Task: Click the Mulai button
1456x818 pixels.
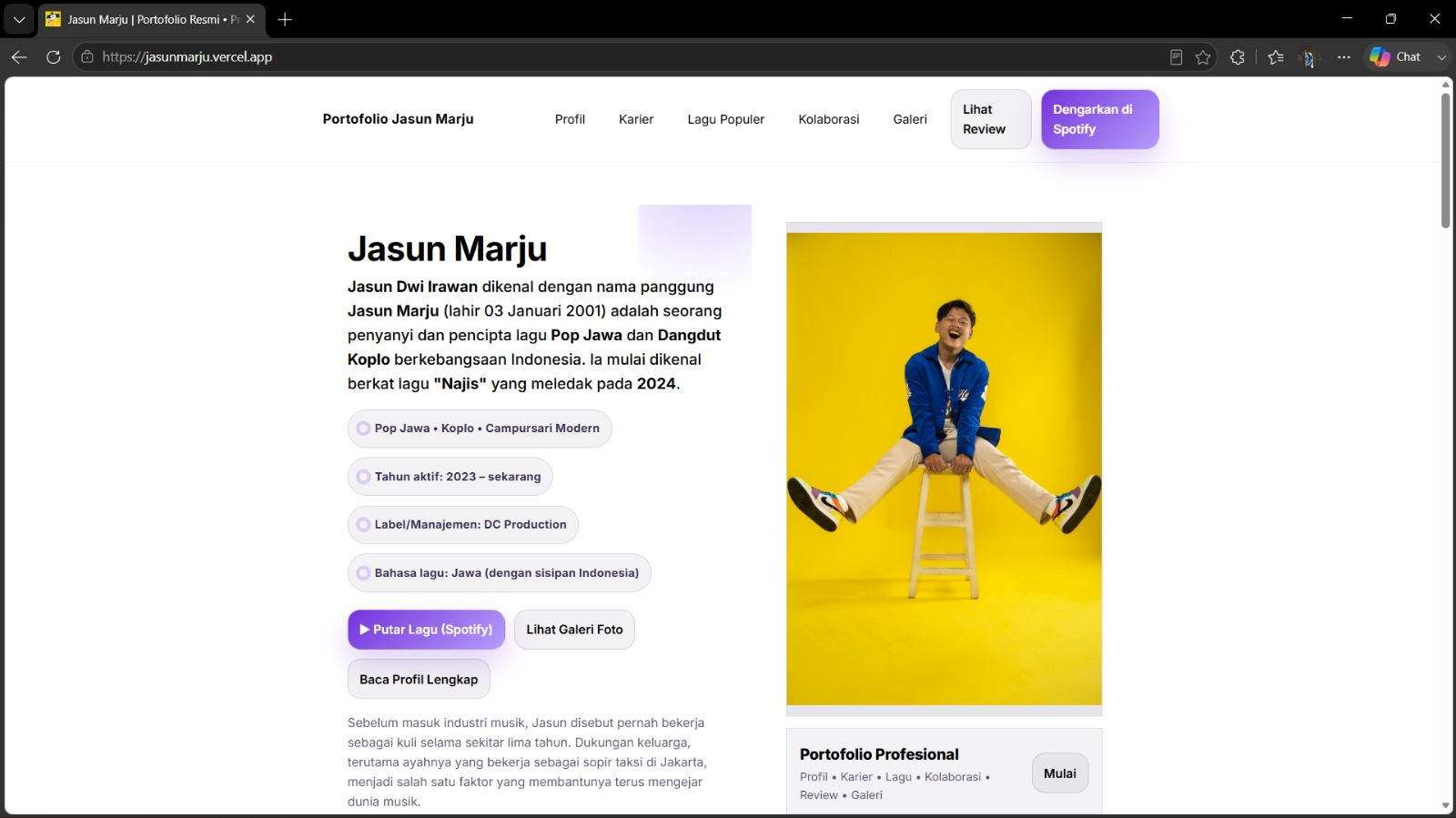Action: pos(1060,773)
